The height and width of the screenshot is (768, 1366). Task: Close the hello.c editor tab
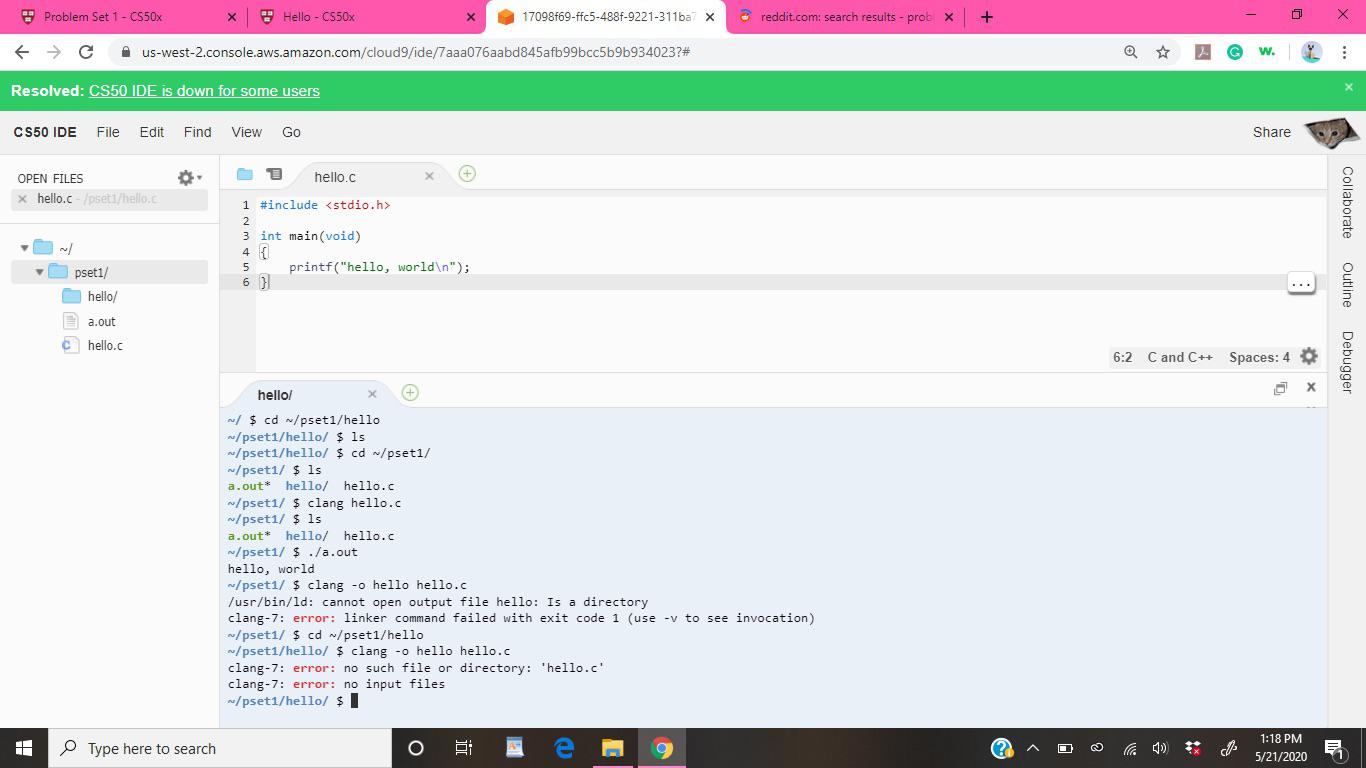[429, 176]
